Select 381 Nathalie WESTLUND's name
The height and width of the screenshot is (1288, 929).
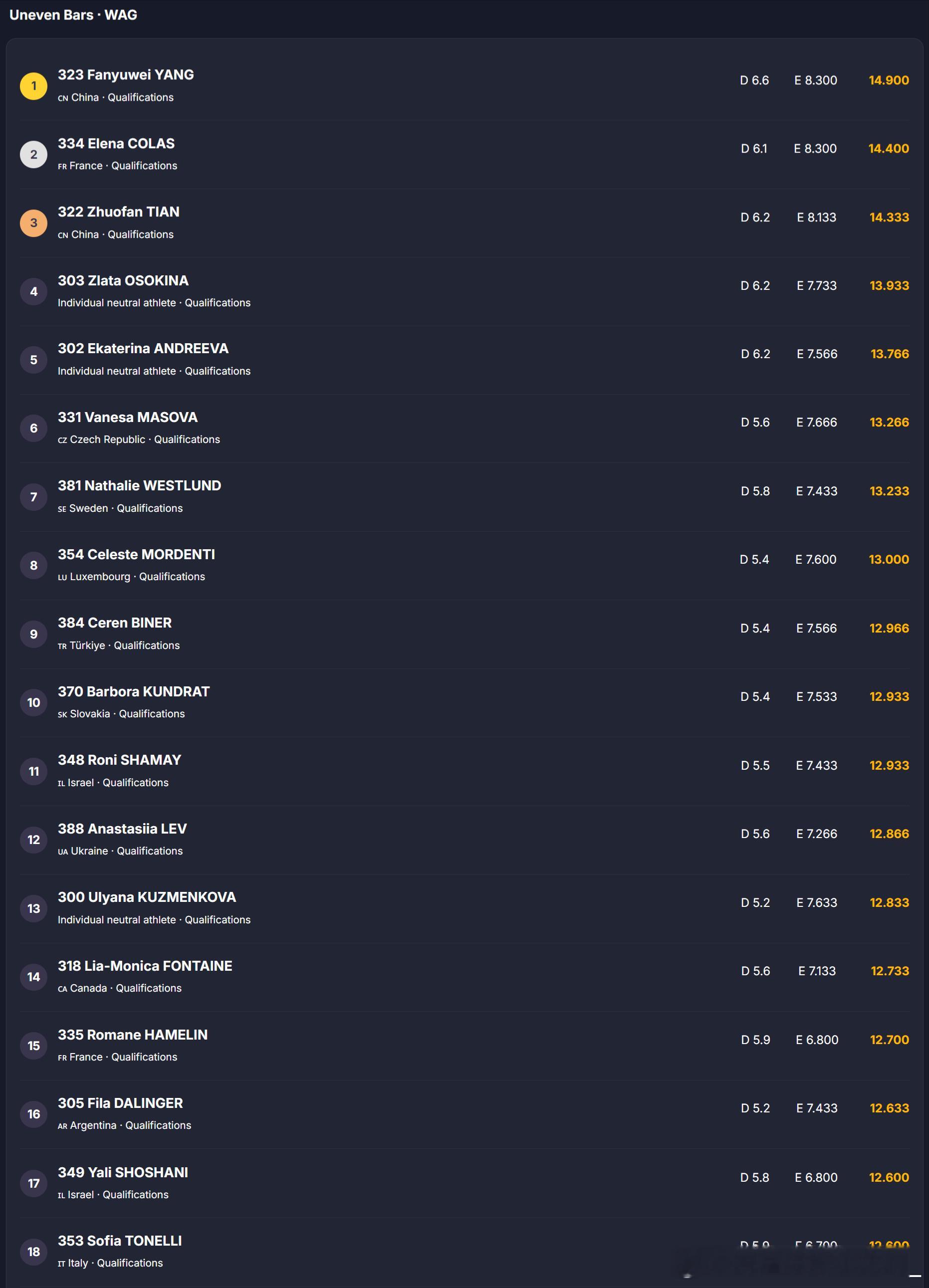tap(139, 485)
